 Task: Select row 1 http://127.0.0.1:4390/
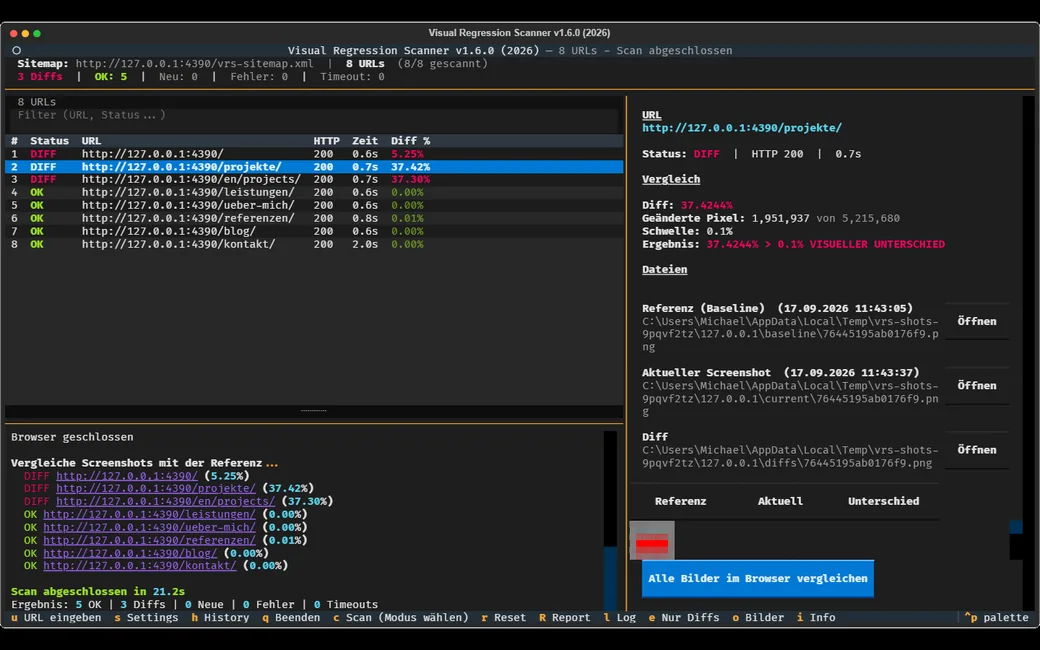click(314, 154)
